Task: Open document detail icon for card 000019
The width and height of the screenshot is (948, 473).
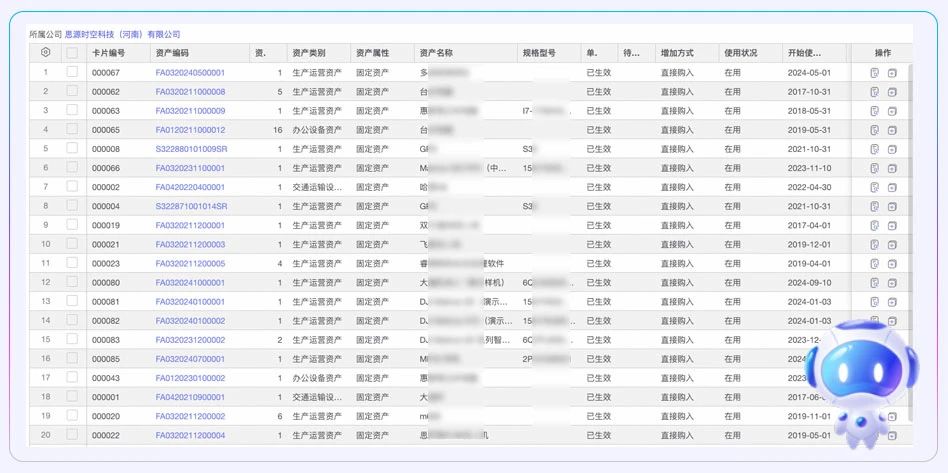Action: pos(874,226)
